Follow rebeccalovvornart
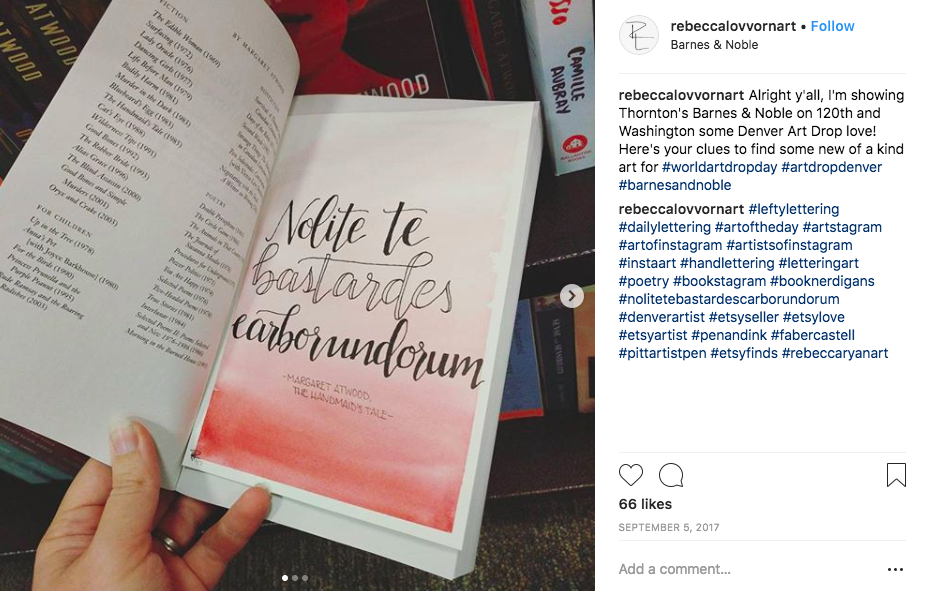This screenshot has width=925, height=591. [x=832, y=26]
